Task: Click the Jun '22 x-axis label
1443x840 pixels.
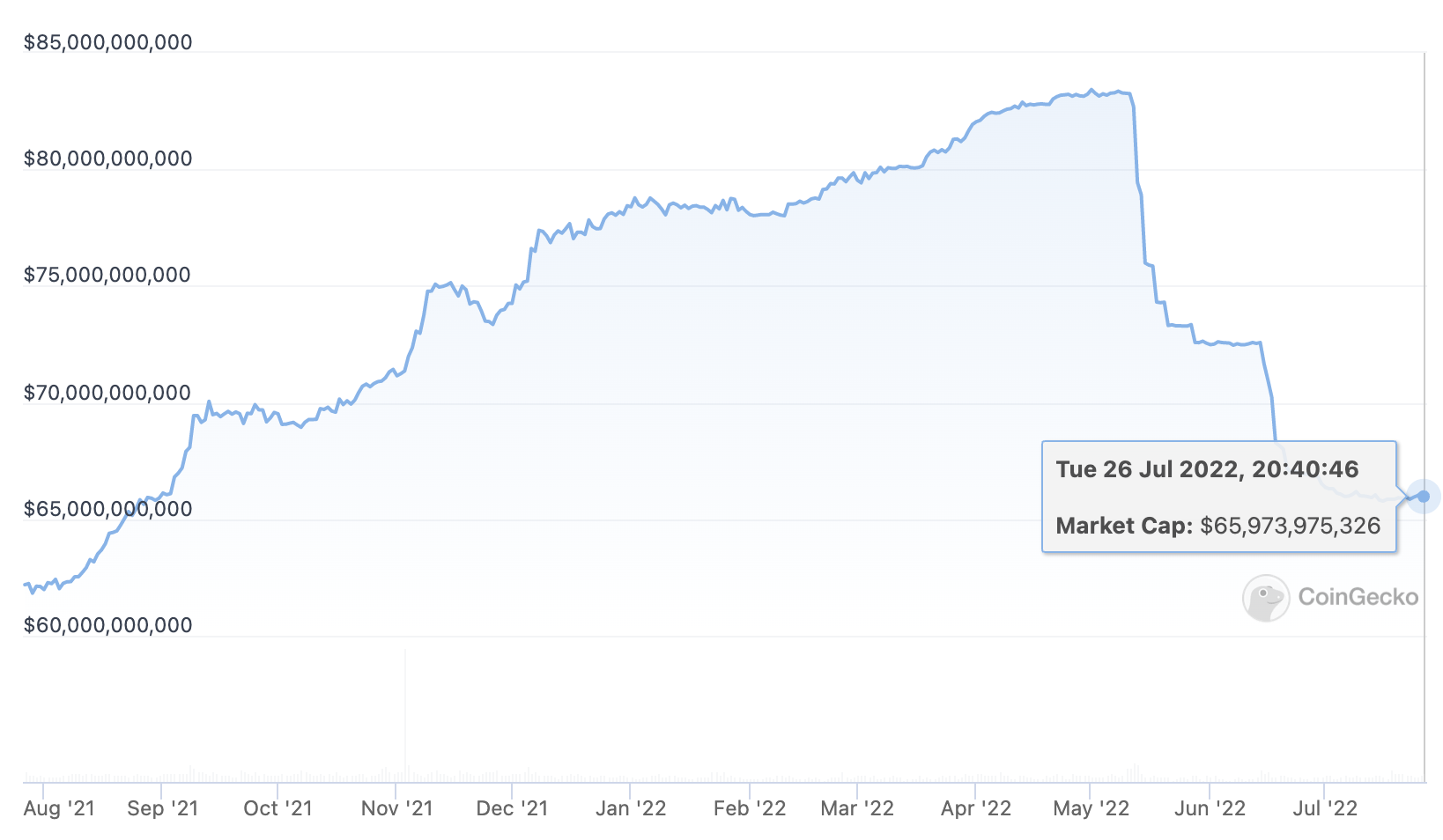Action: pyautogui.click(x=1210, y=808)
